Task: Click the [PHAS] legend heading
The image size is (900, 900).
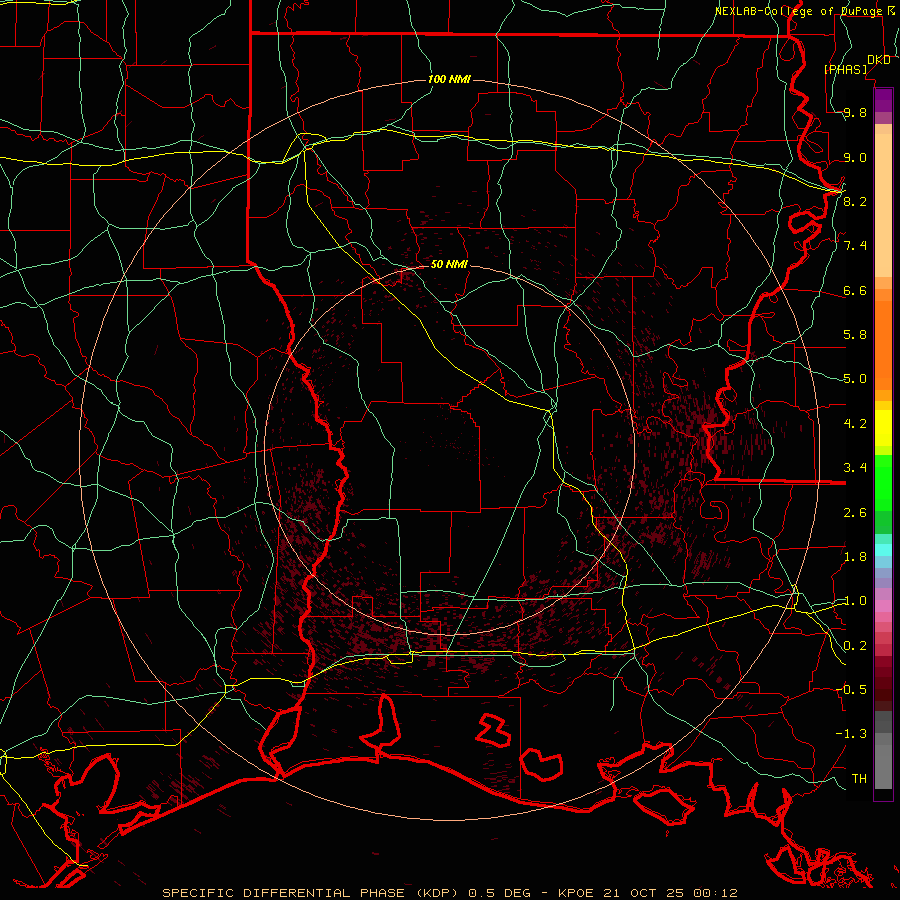Action: (845, 69)
